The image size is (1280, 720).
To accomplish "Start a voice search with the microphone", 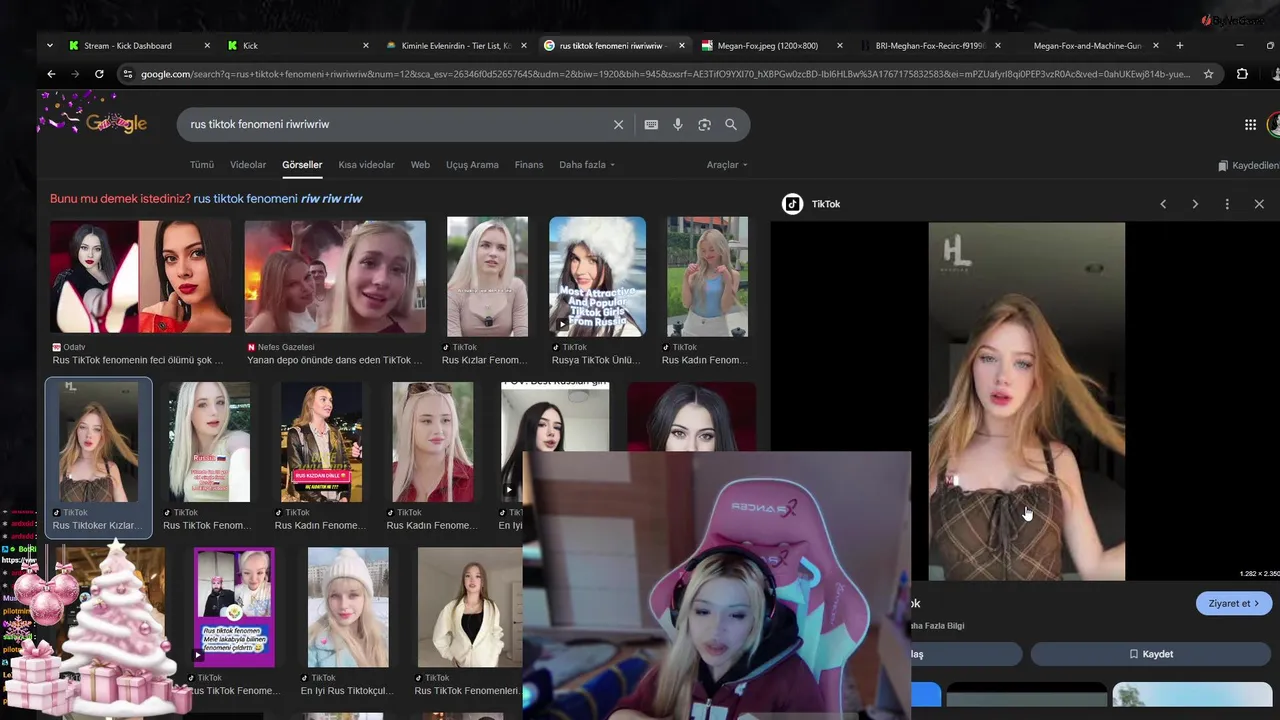I will (678, 124).
